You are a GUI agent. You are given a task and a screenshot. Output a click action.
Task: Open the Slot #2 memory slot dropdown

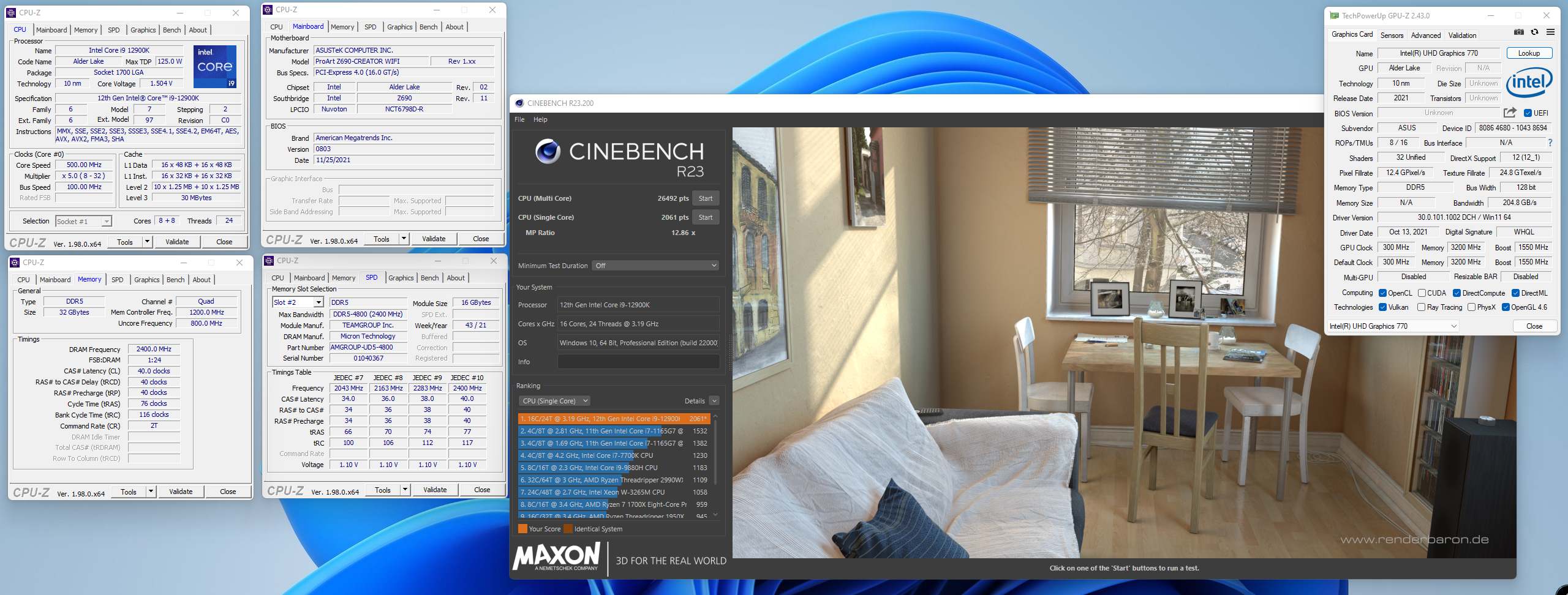click(x=298, y=302)
